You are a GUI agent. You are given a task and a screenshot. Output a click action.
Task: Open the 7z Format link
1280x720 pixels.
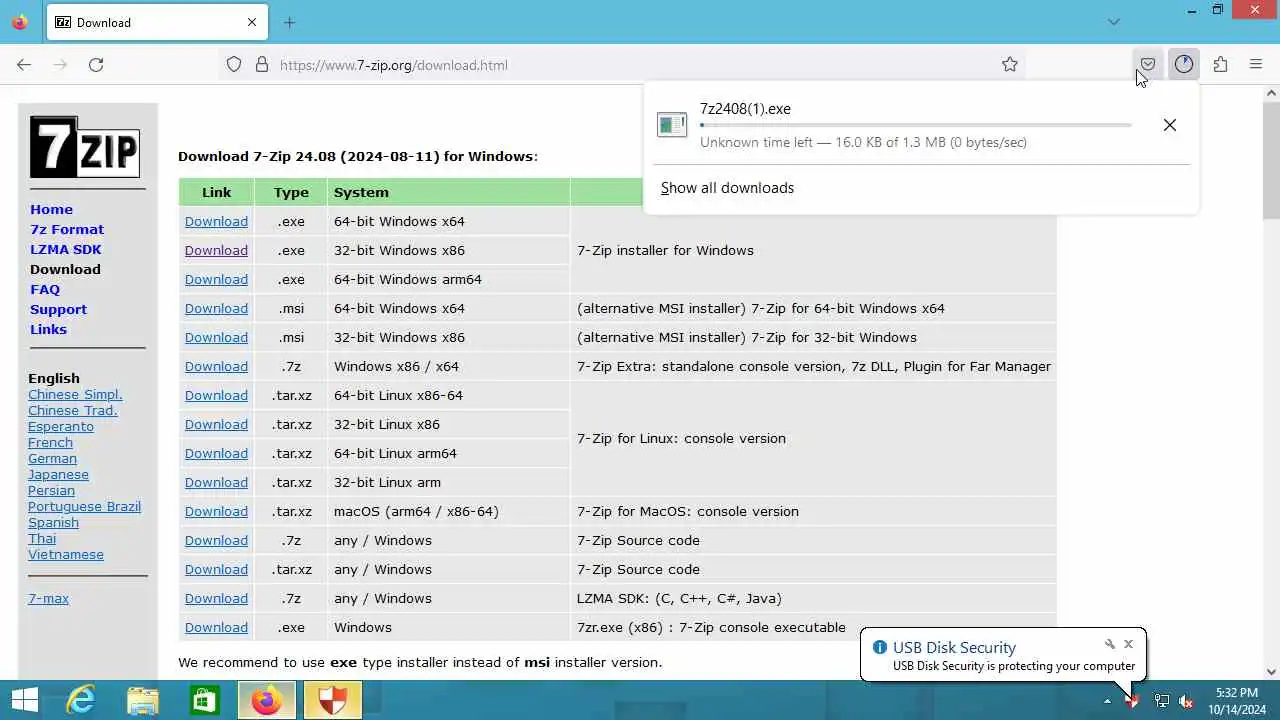(x=67, y=229)
